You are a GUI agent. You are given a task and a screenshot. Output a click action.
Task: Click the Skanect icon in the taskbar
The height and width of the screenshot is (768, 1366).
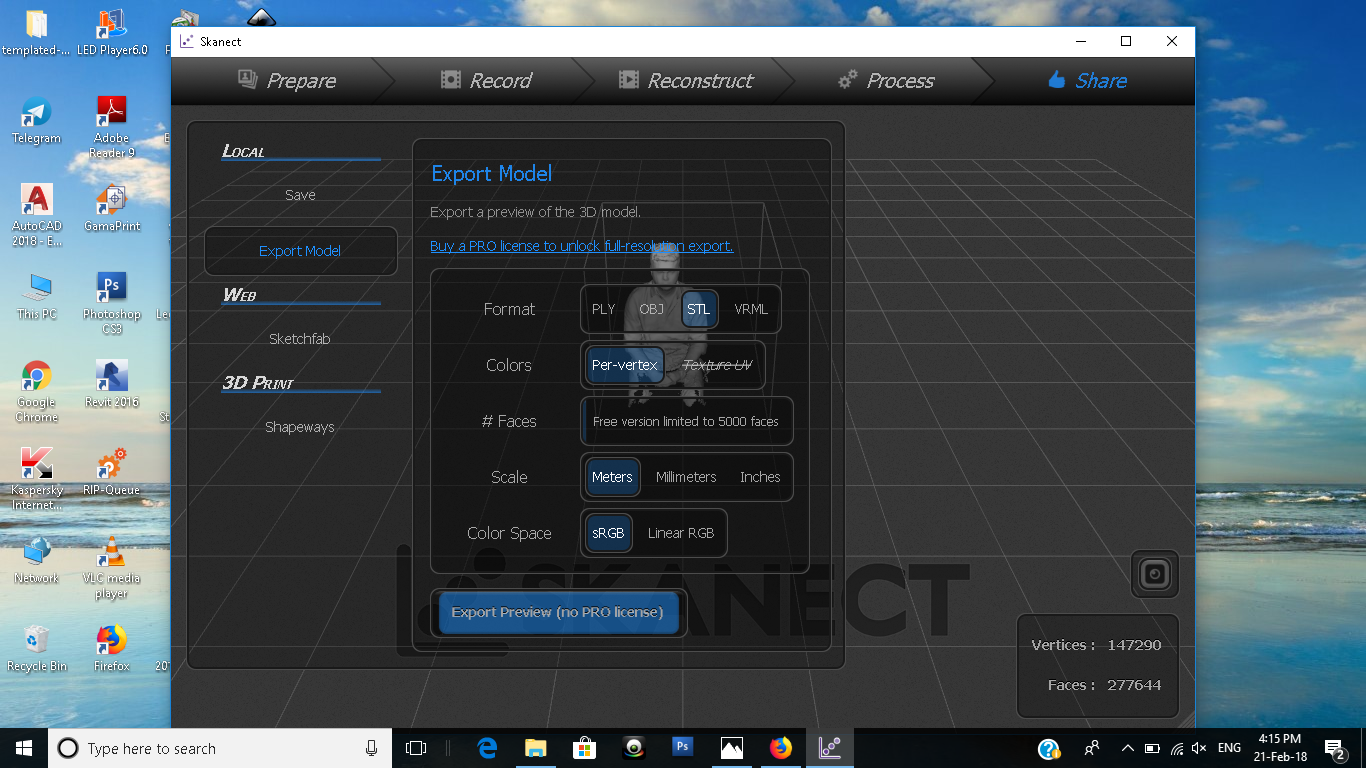coord(829,748)
